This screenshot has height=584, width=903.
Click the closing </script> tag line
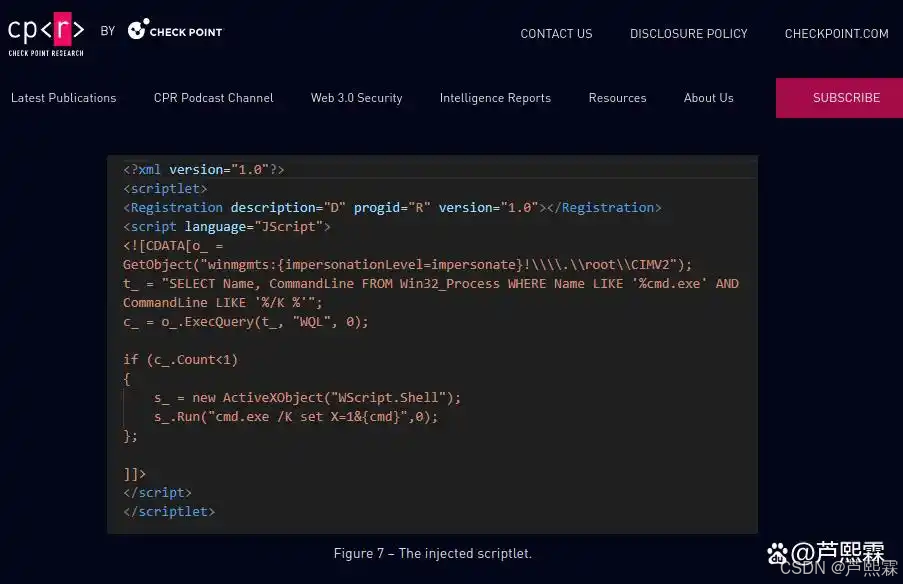coord(157,492)
